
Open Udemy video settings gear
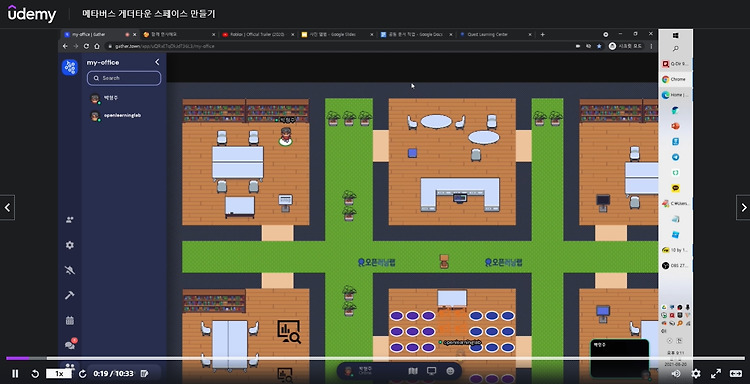click(x=696, y=373)
